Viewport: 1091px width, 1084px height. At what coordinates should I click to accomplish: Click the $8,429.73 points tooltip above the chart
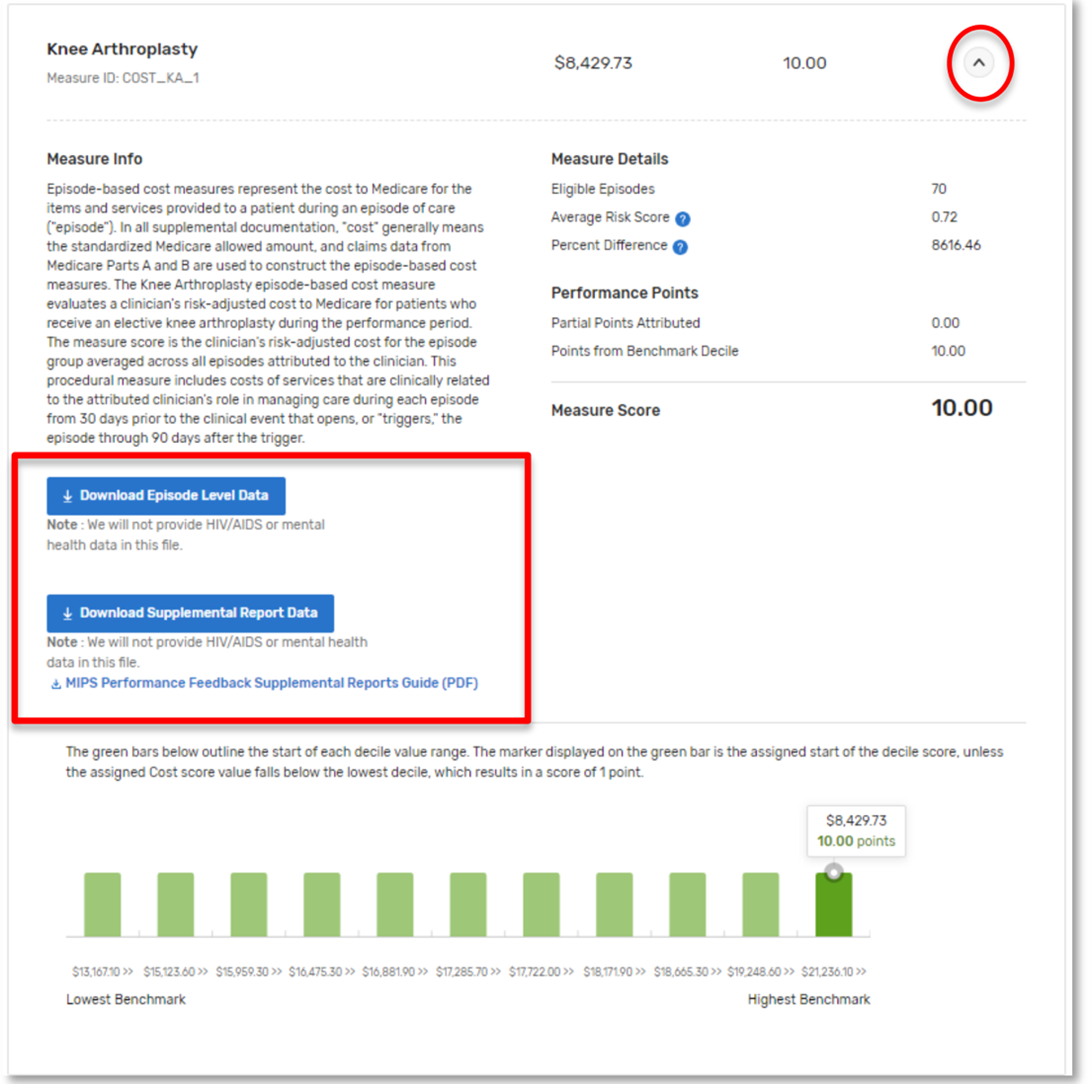pos(855,830)
